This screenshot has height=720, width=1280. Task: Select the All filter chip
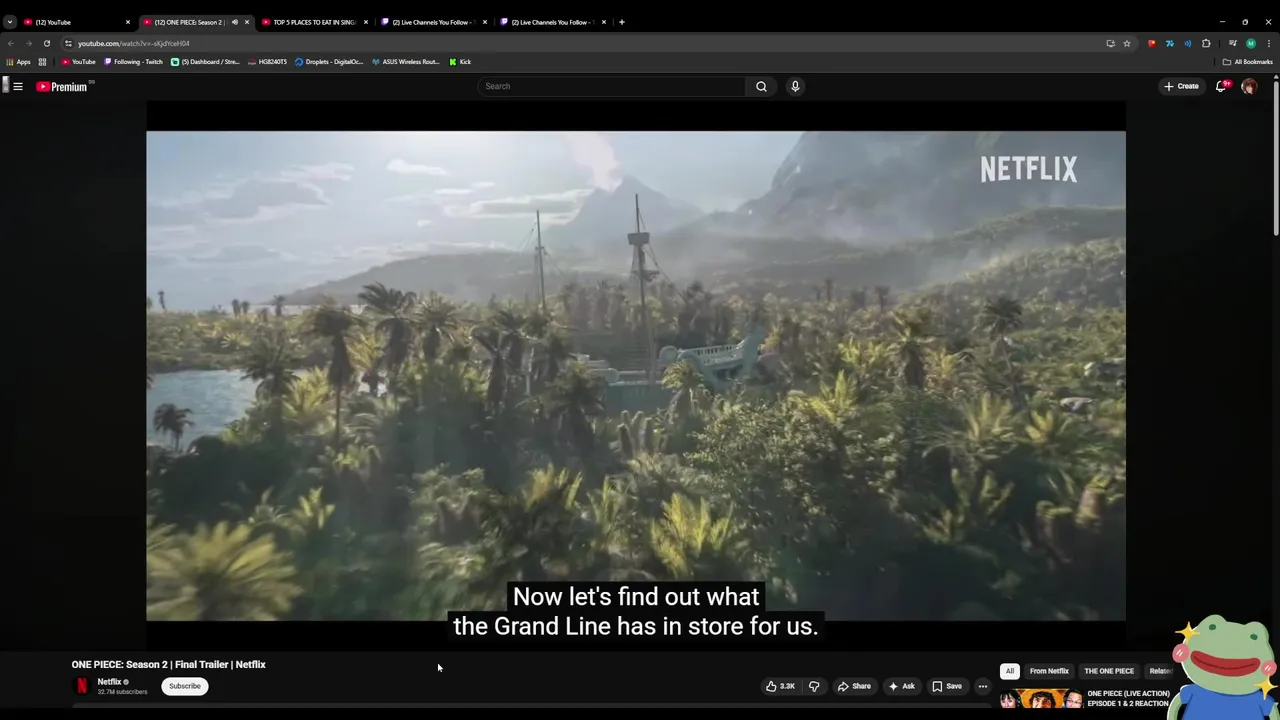[x=1010, y=671]
